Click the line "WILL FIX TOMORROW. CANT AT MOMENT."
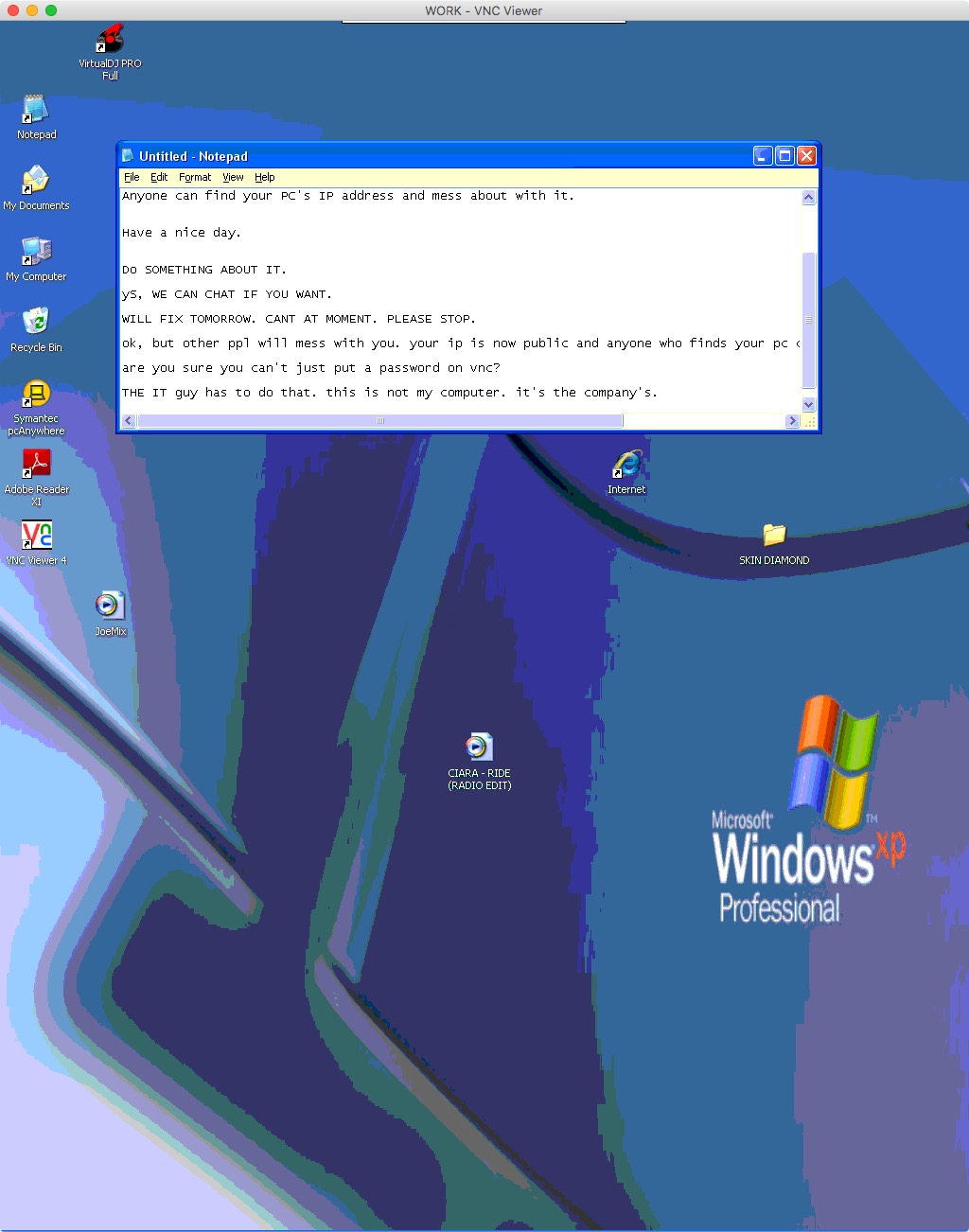Viewport: 969px width, 1232px height. [x=250, y=319]
